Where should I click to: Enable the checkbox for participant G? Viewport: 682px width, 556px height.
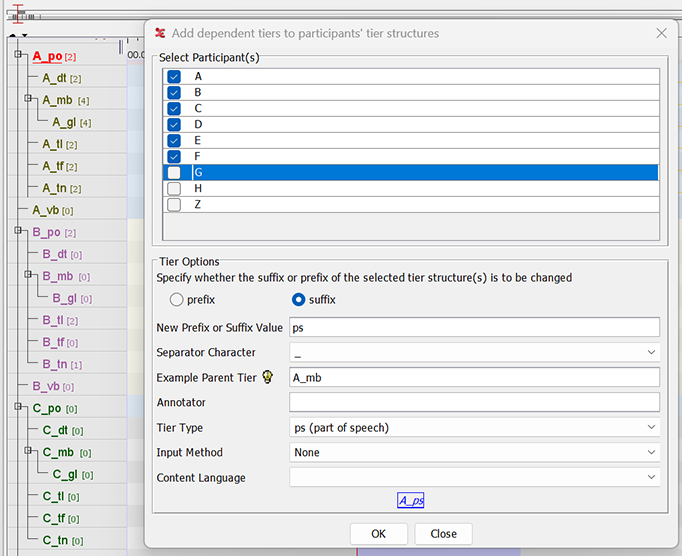point(175,173)
